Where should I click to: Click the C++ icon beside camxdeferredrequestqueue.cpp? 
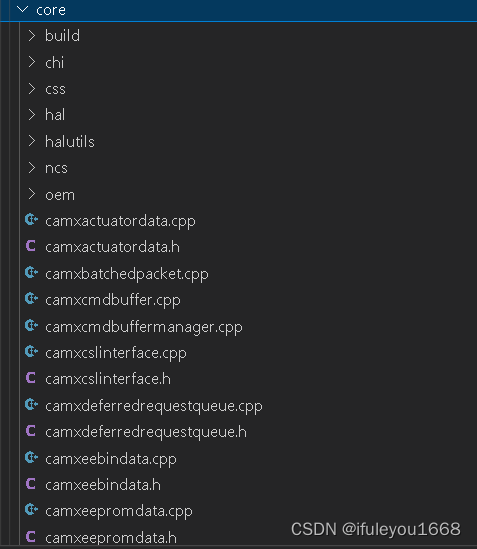pos(31,405)
